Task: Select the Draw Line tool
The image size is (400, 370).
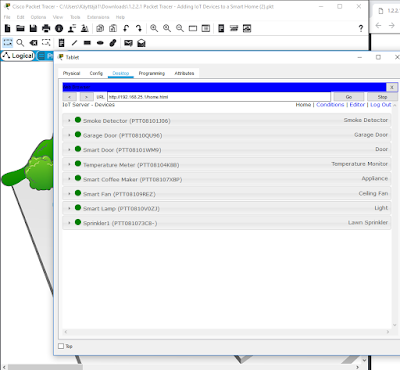Action: click(74, 43)
